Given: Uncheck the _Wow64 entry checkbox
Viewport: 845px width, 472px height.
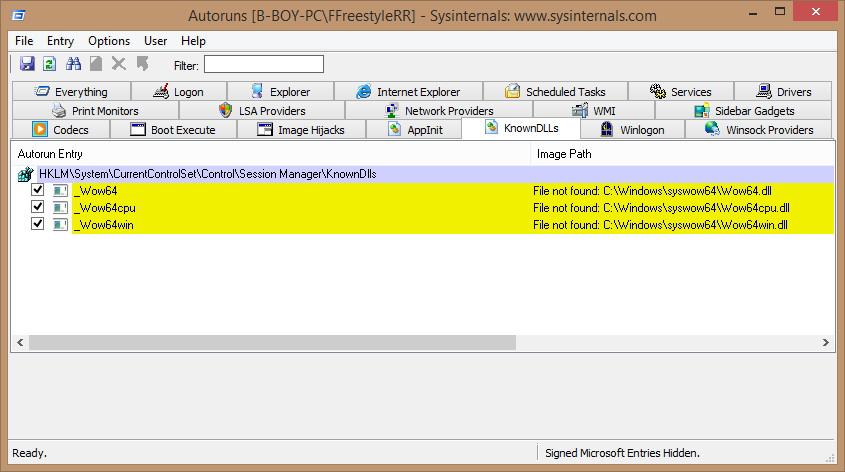Looking at the screenshot, I should pos(37,190).
